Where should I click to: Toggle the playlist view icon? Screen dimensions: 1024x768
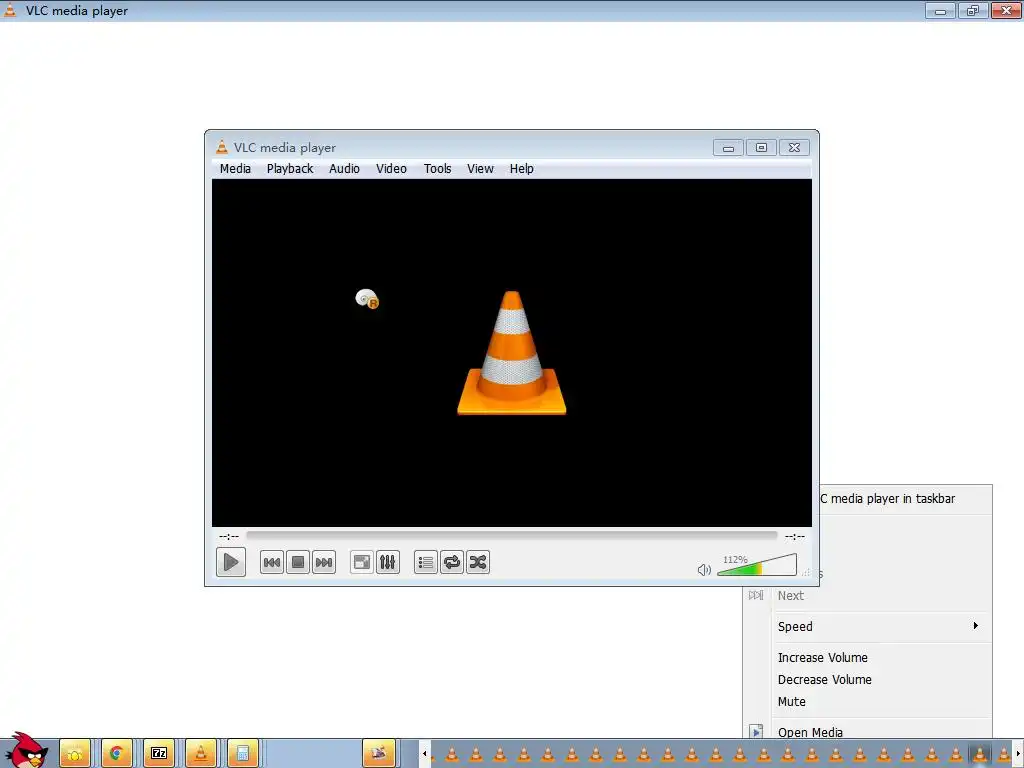pyautogui.click(x=426, y=562)
